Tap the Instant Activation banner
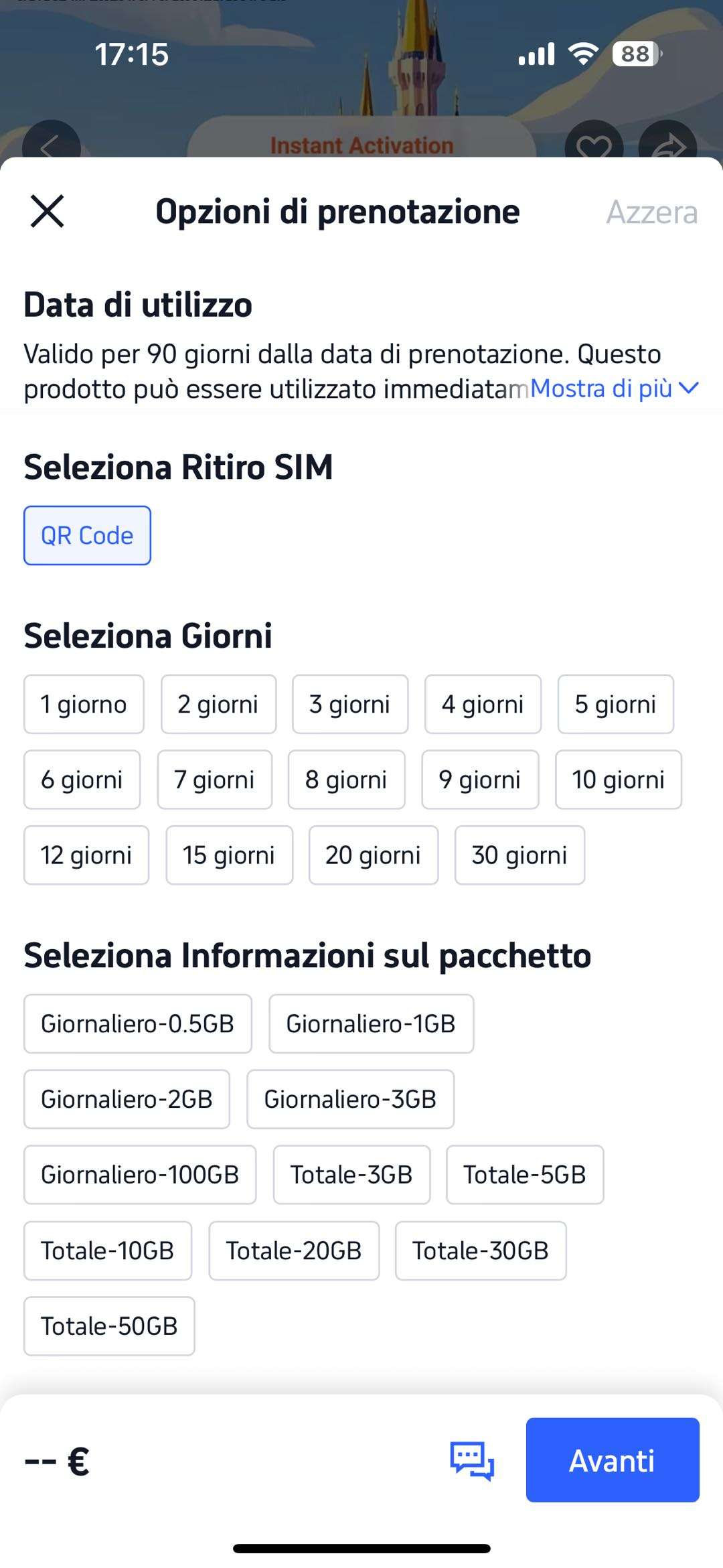Viewport: 723px width, 1568px height. click(x=361, y=145)
